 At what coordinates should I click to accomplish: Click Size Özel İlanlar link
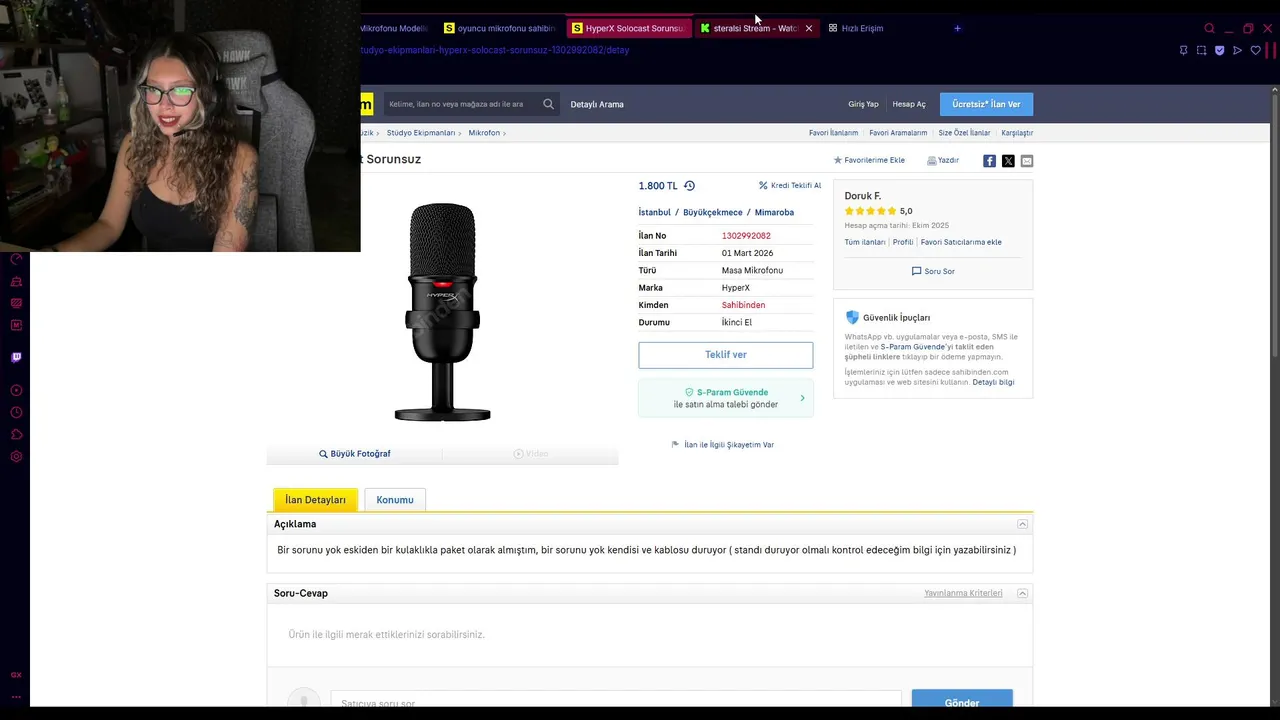click(x=964, y=133)
